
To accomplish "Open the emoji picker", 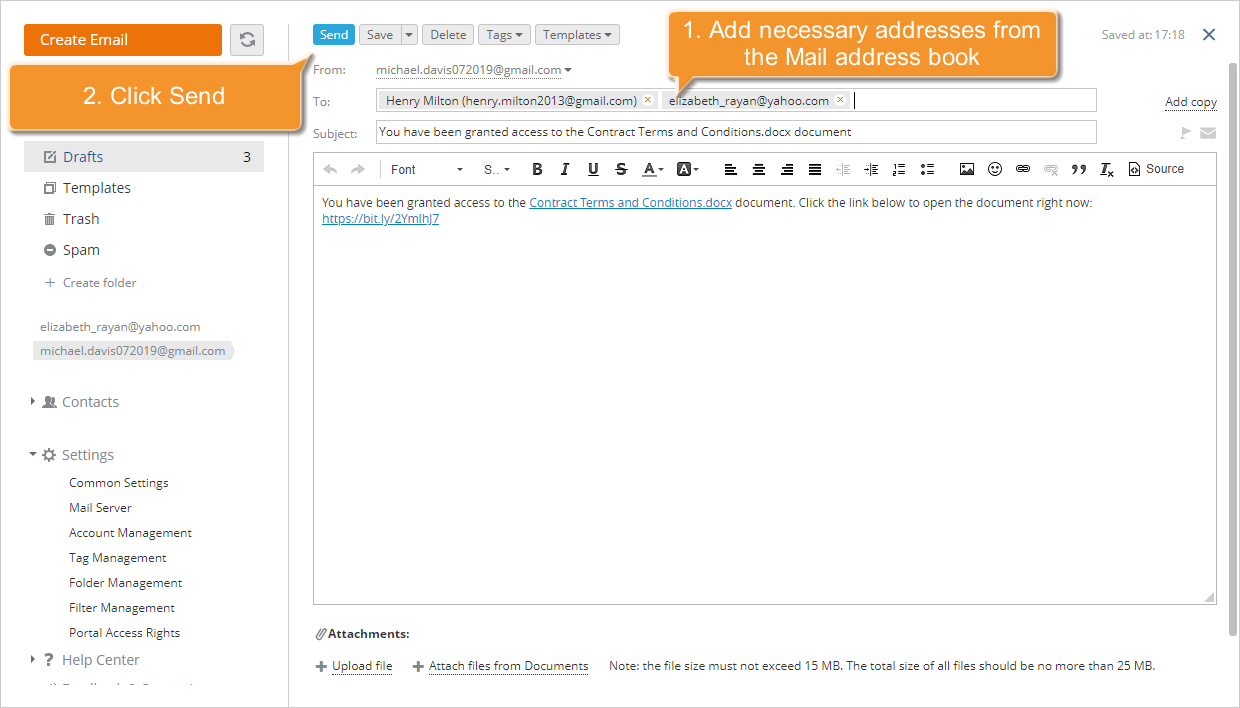I will (995, 169).
